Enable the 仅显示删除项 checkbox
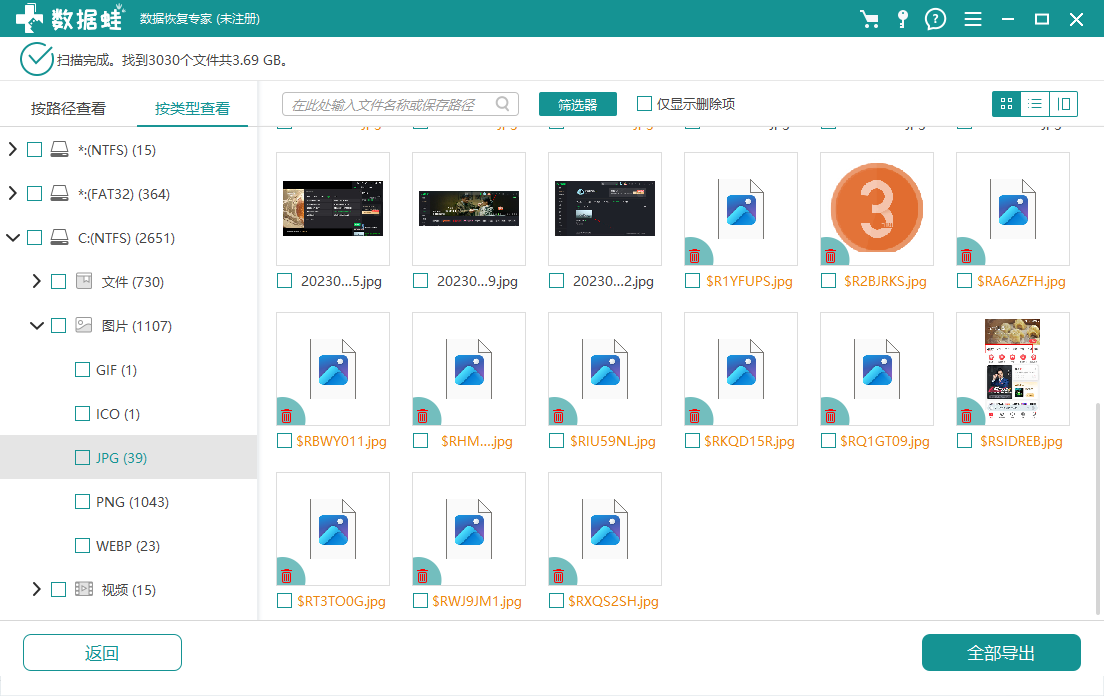Screen dimensions: 1104x696 tap(645, 104)
